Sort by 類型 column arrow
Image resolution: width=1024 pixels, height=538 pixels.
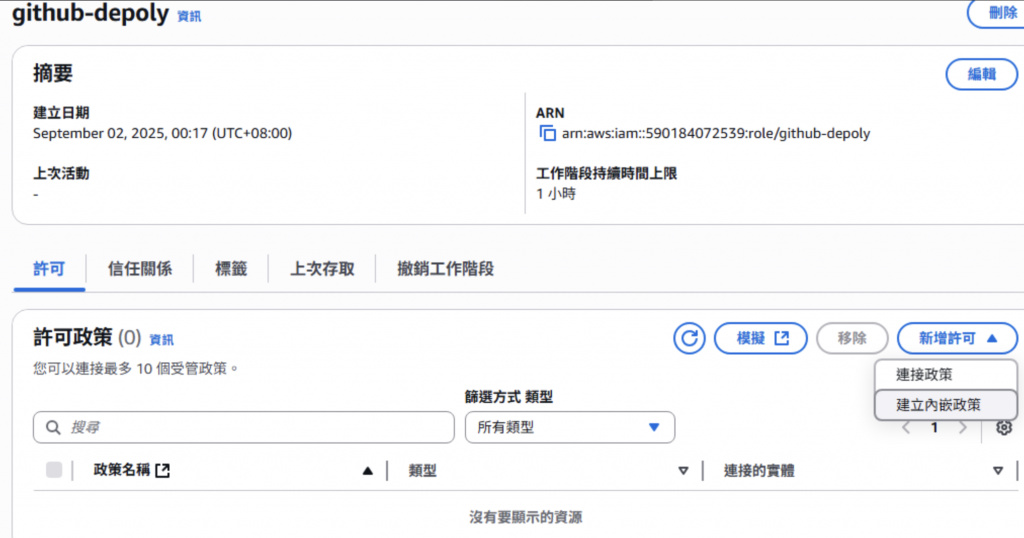[x=683, y=471]
